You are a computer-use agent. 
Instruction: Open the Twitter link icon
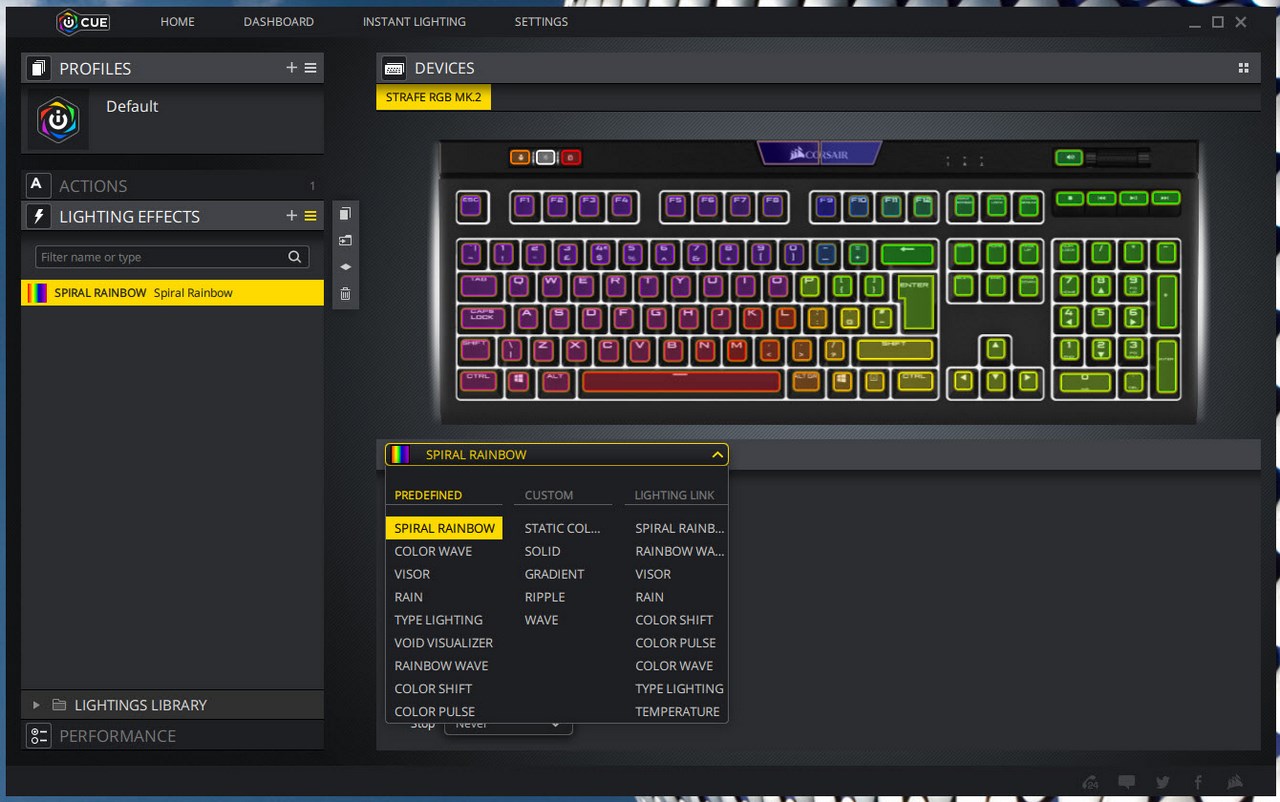(x=1162, y=783)
